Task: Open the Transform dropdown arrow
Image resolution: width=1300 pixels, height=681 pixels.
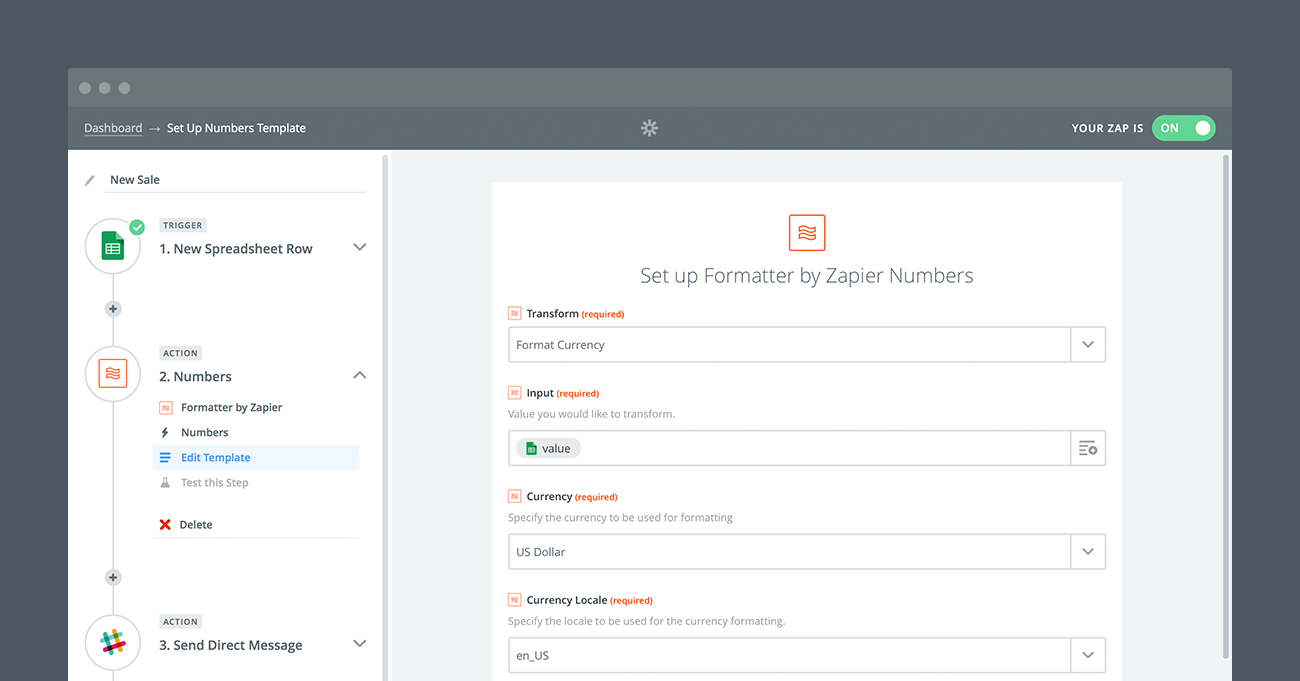Action: point(1088,345)
